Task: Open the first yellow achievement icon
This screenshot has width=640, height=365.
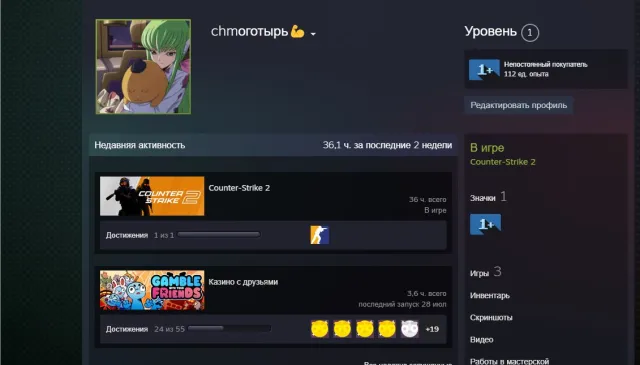Action: pyautogui.click(x=320, y=329)
